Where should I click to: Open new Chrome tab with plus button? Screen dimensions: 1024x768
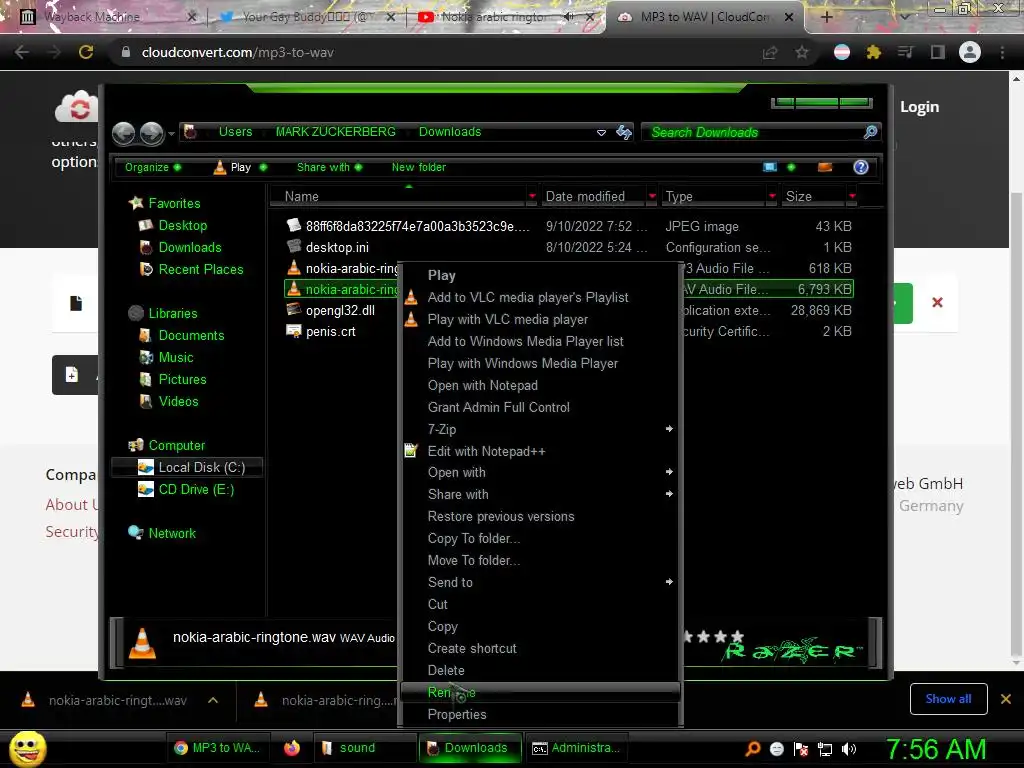coord(826,17)
